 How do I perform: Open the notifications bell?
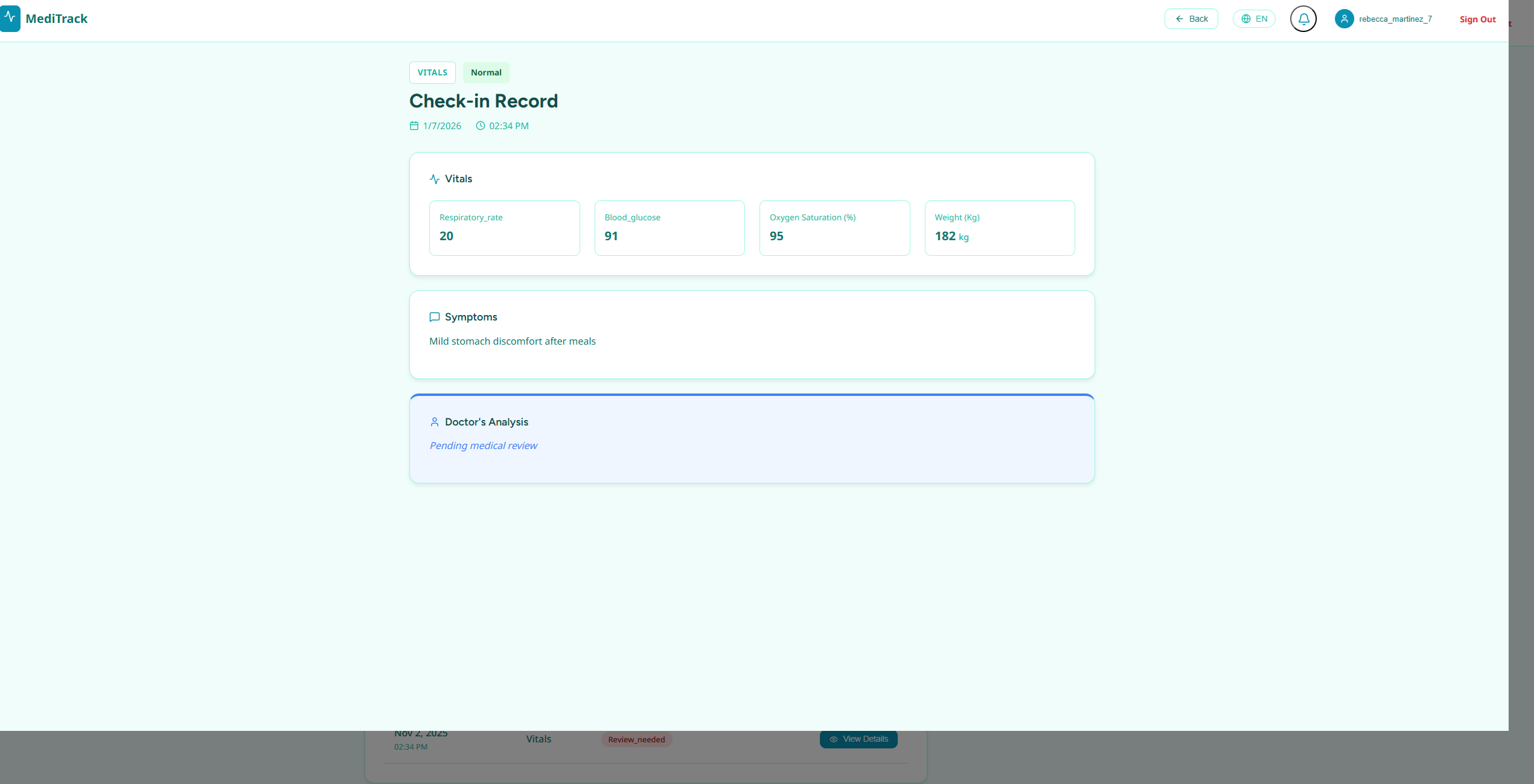point(1303,19)
